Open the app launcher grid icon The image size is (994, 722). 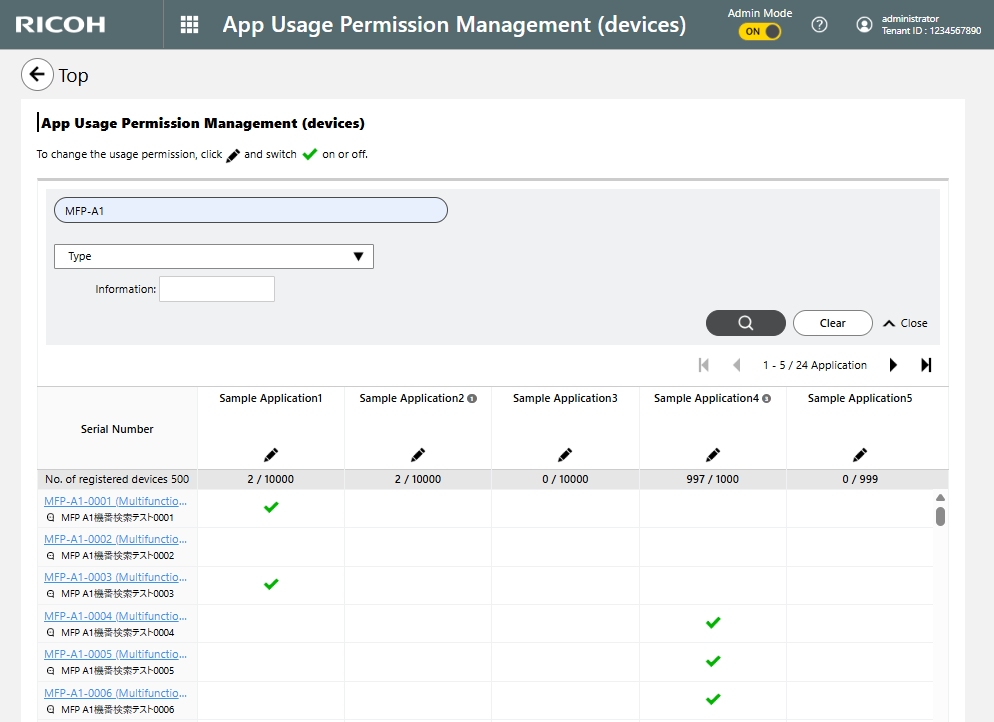point(189,25)
